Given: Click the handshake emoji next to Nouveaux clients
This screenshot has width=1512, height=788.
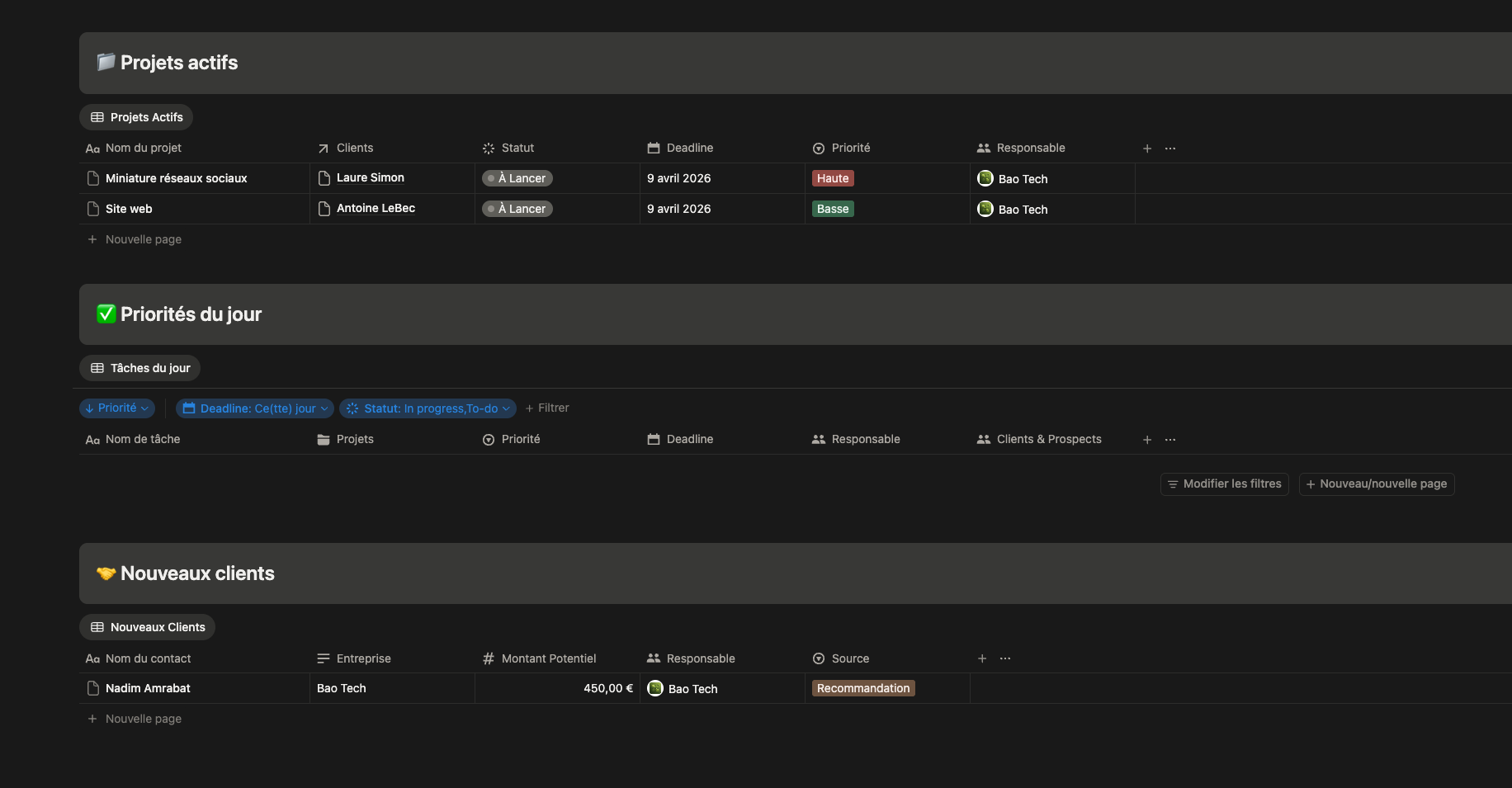Looking at the screenshot, I should pyautogui.click(x=106, y=573).
